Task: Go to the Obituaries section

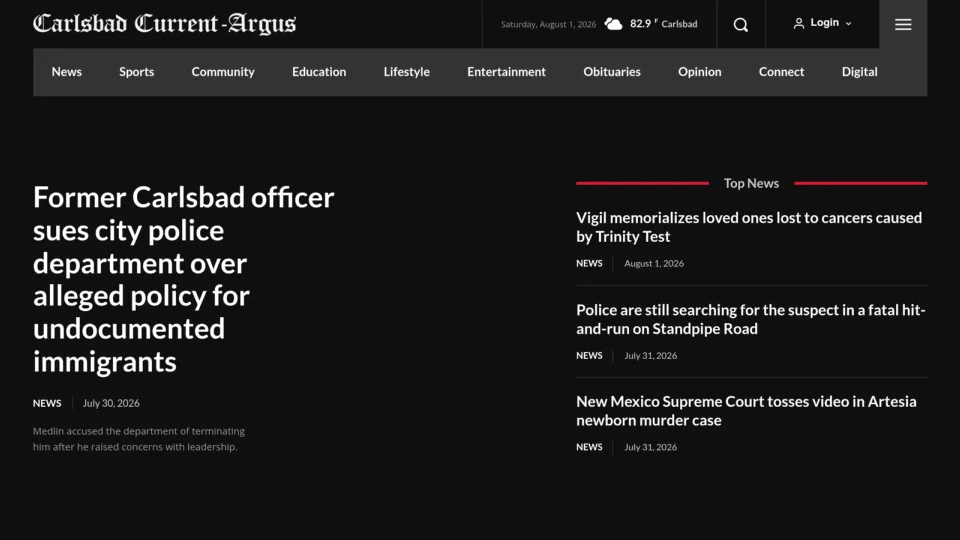Action: pos(612,72)
